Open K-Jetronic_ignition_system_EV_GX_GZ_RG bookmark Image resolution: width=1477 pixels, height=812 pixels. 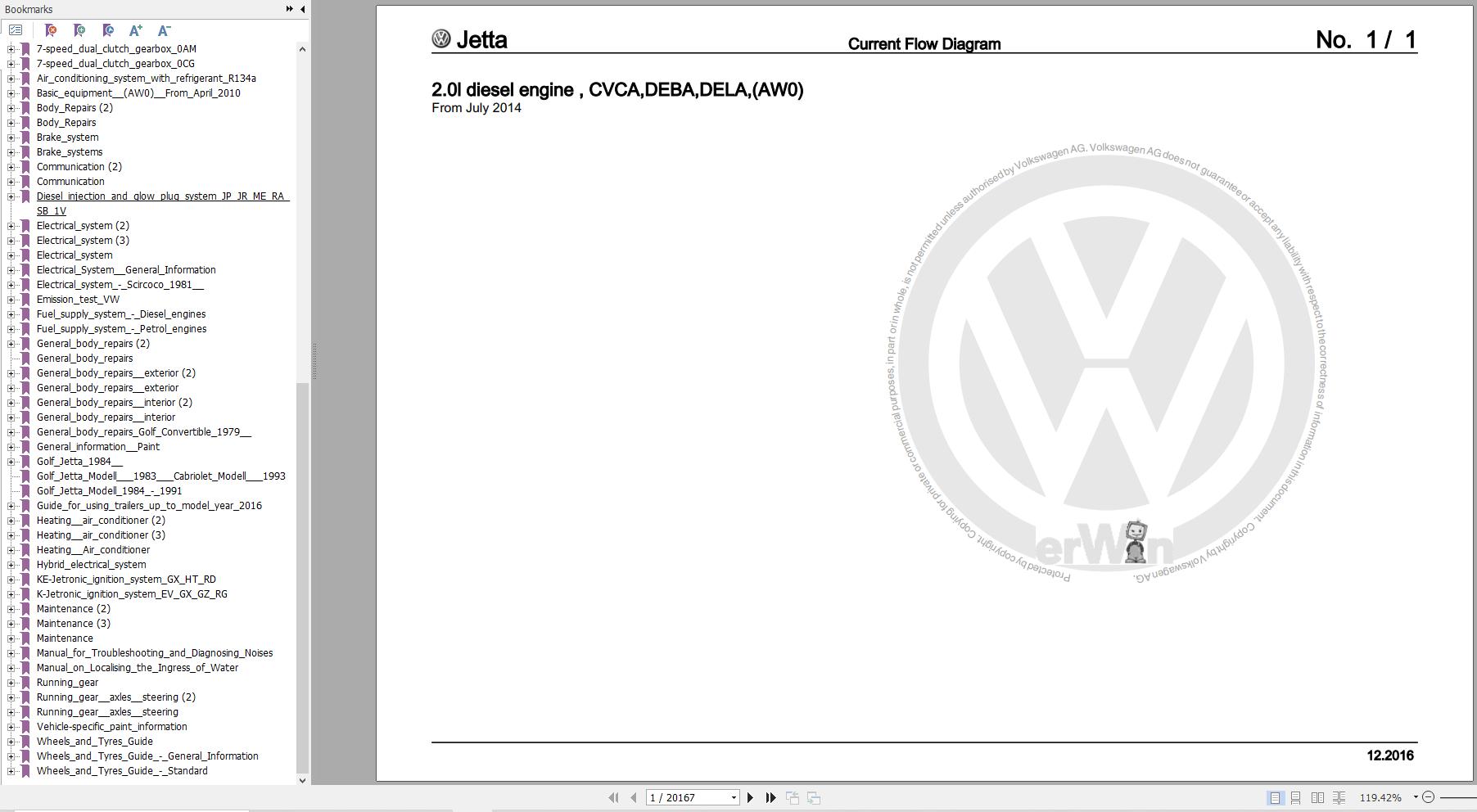coord(132,594)
